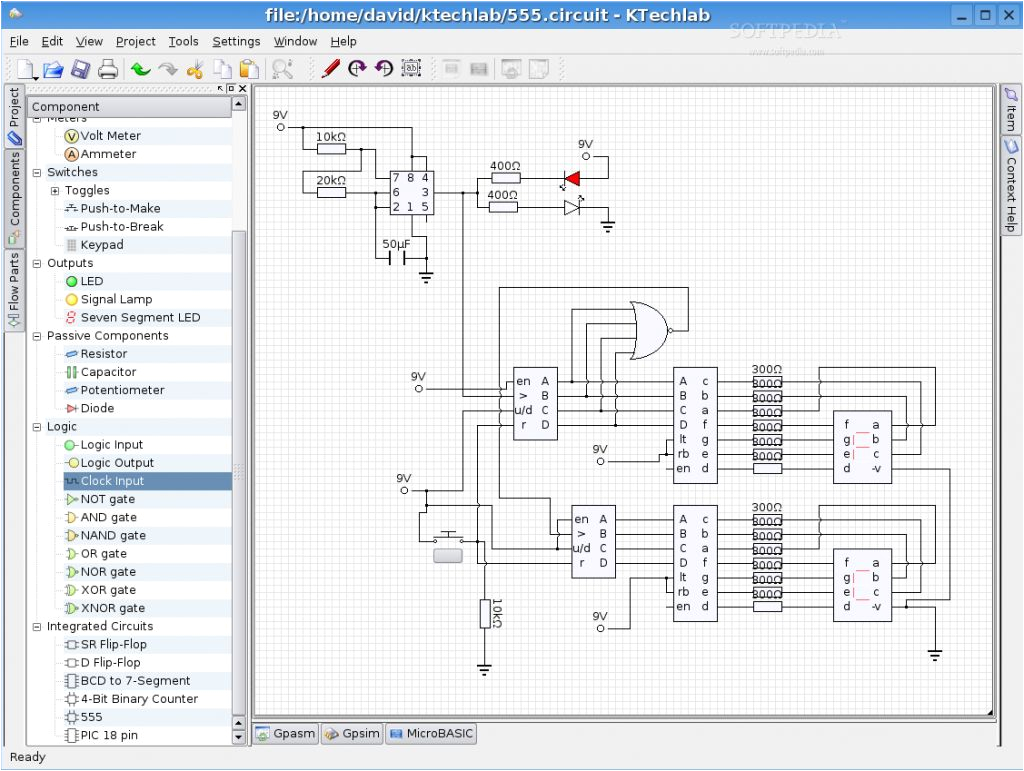This screenshot has height=771, width=1024.
Task: Open a circuit file with the Open icon
Action: [52, 68]
